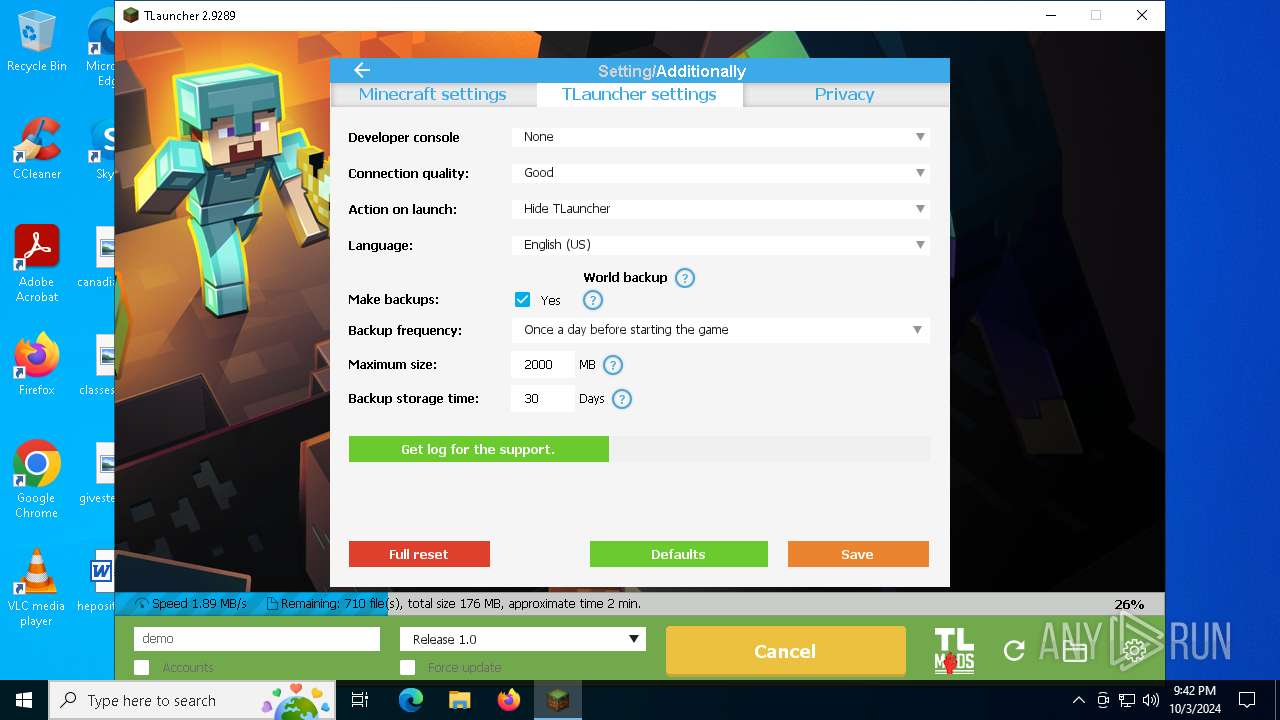1280x720 pixels.
Task: Open the game folder icon
Action: [1075, 651]
